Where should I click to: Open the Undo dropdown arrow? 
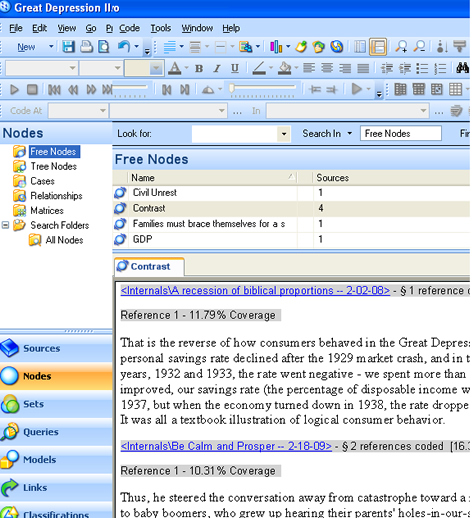(x=136, y=46)
